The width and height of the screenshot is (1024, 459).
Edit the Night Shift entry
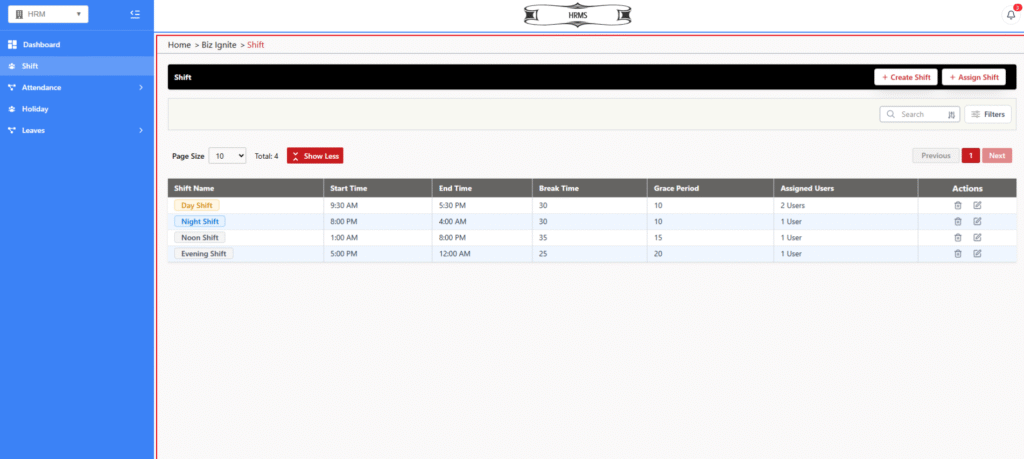pos(977,221)
